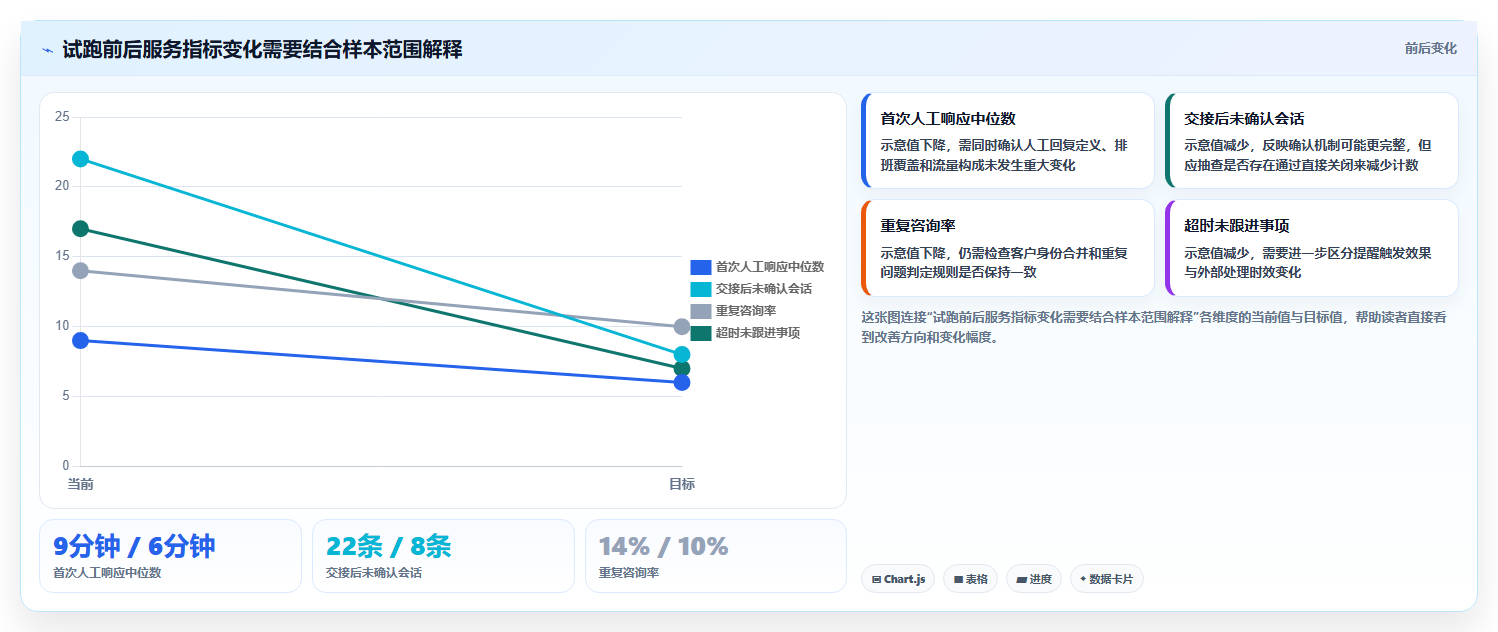Open the 重复咨询率 explanation card

(x=1007, y=248)
